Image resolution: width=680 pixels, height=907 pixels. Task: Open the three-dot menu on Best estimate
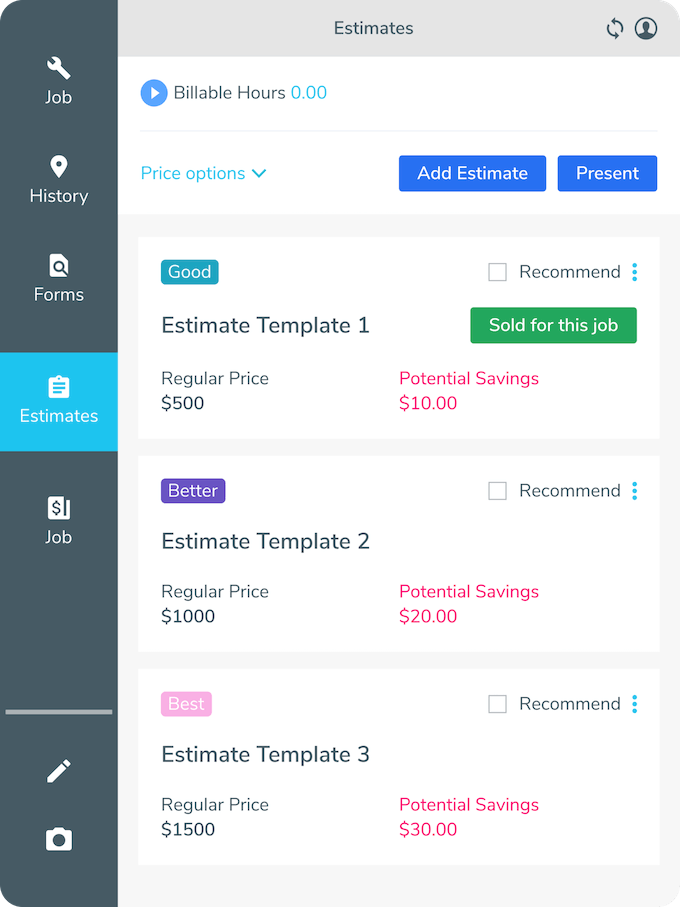point(634,704)
